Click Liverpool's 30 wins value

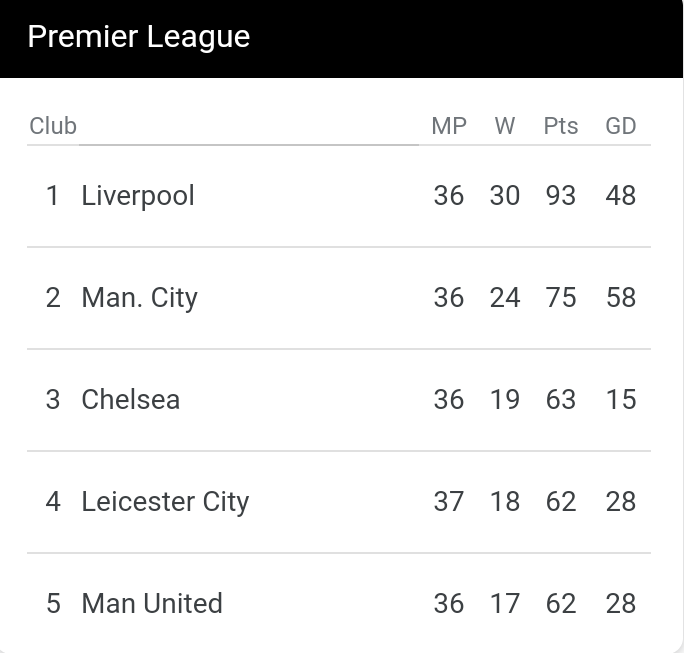coord(505,195)
